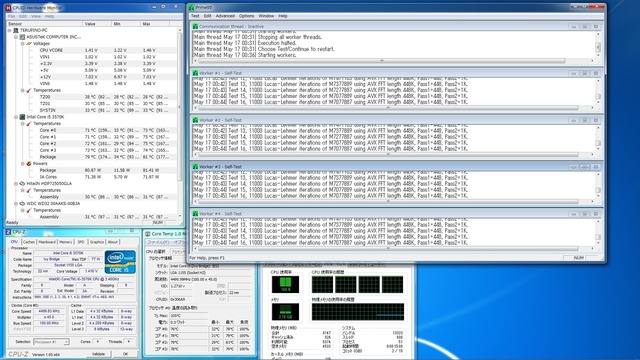Screen dimensions: 640x360
Task: Open the View menu in Hardware Monitor
Action: (36, 16)
